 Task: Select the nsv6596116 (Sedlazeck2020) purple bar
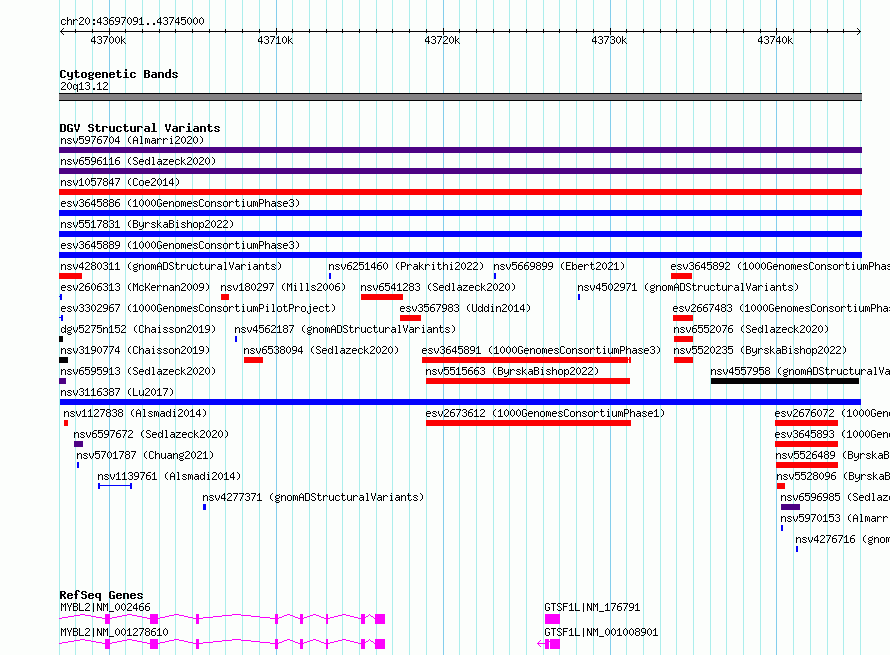(460, 171)
